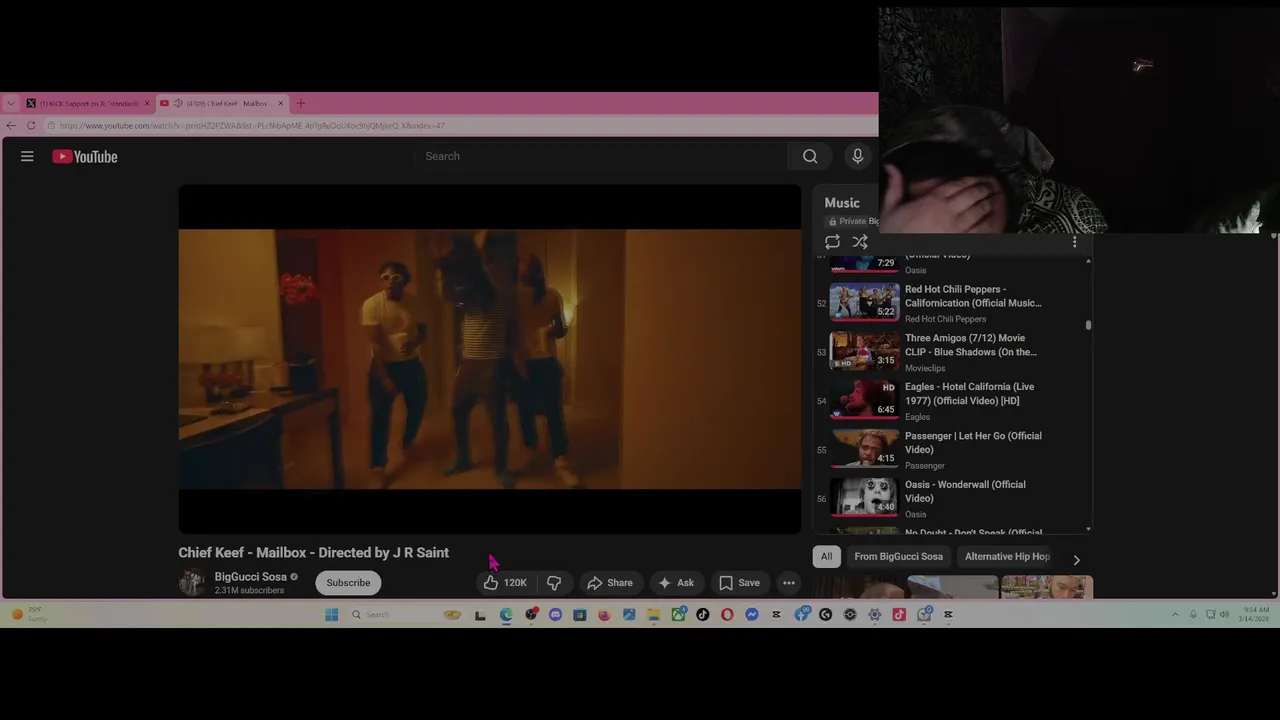Open more actions three-dot menu below video

(789, 582)
